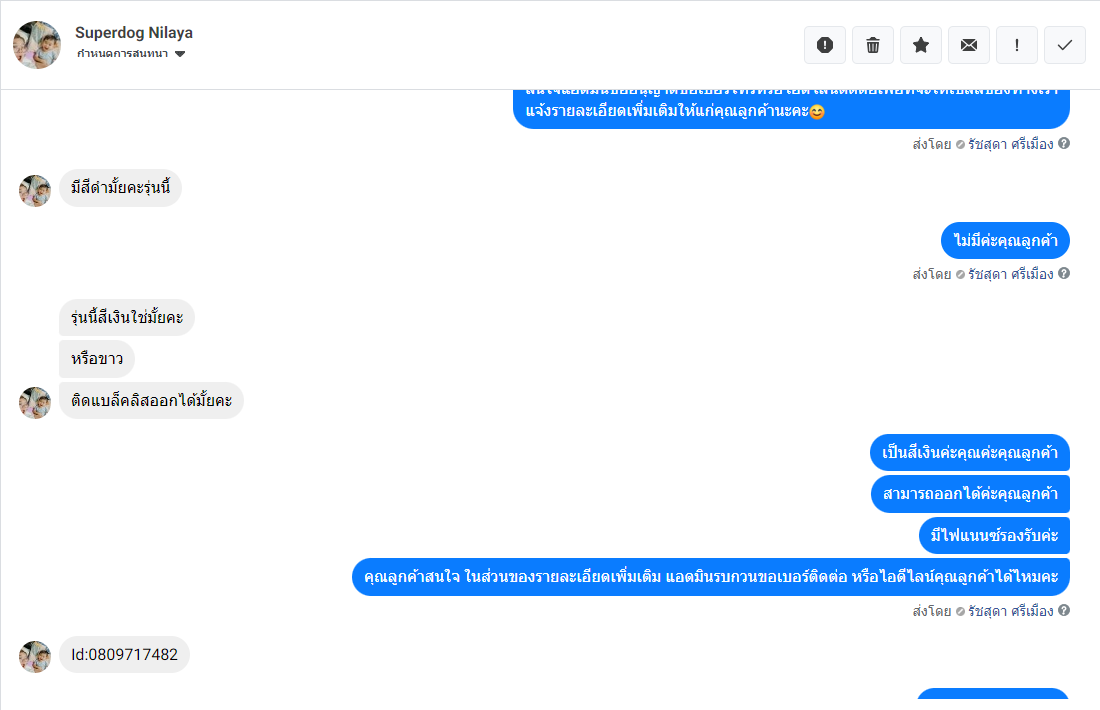Click avatar beside 'มีสีดำมั้ยคะรุ่นนี้' message
This screenshot has height=710, width=1100.
pyautogui.click(x=35, y=191)
